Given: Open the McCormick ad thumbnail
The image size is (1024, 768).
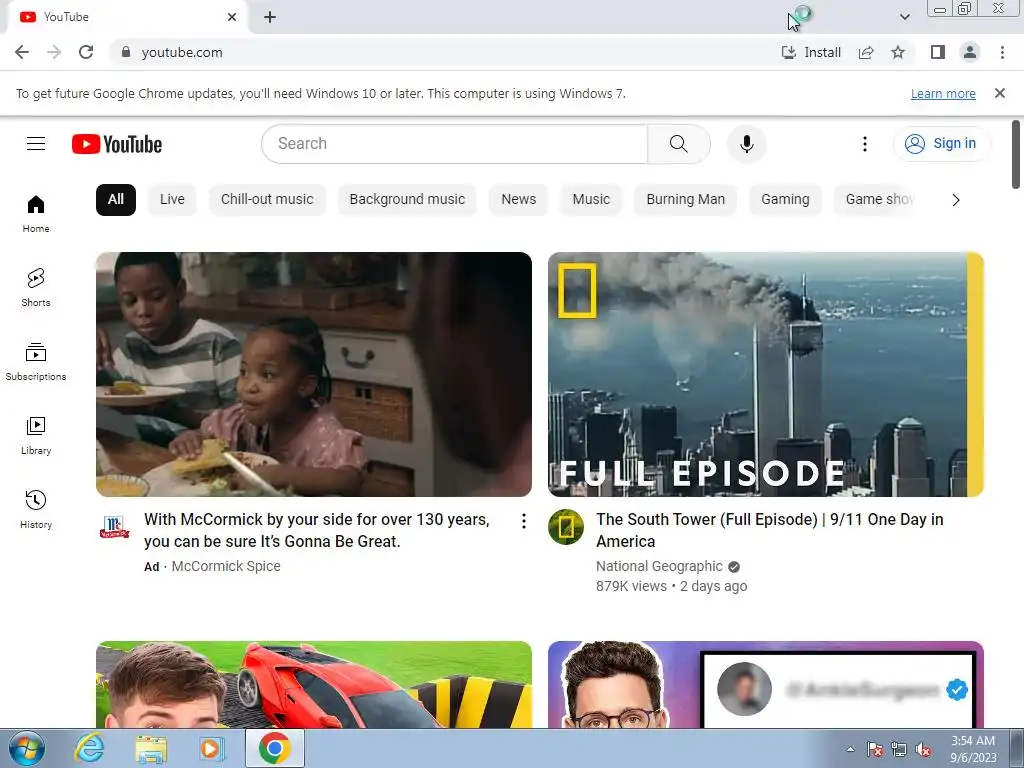Looking at the screenshot, I should tap(314, 374).
